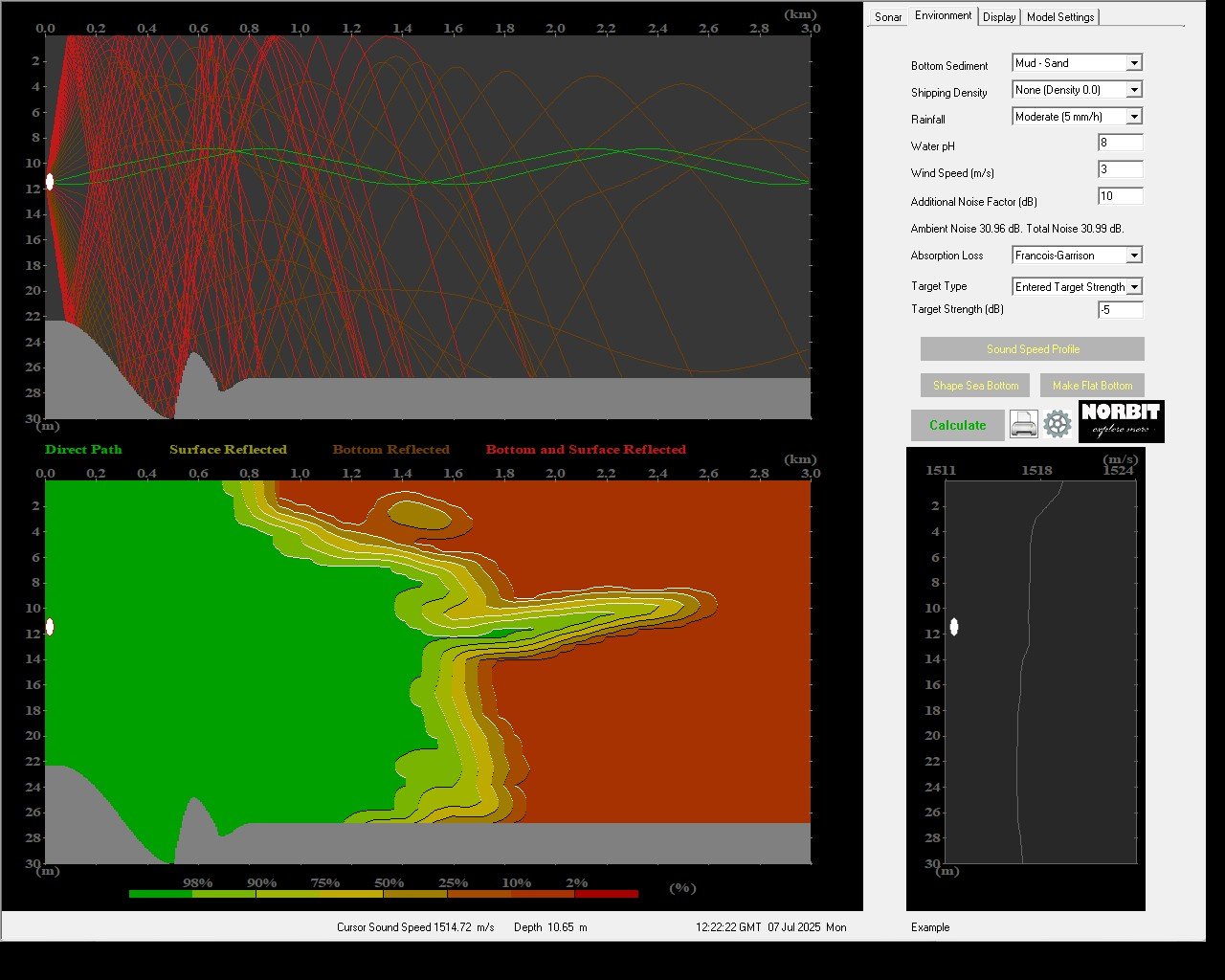Viewport: 1225px width, 980px height.
Task: Click the Calculate button
Action: (958, 425)
